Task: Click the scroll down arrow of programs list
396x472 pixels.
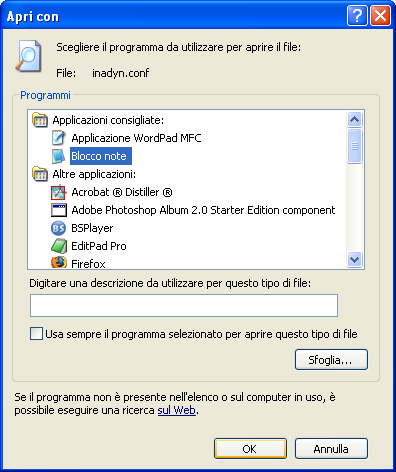Action: point(354,259)
